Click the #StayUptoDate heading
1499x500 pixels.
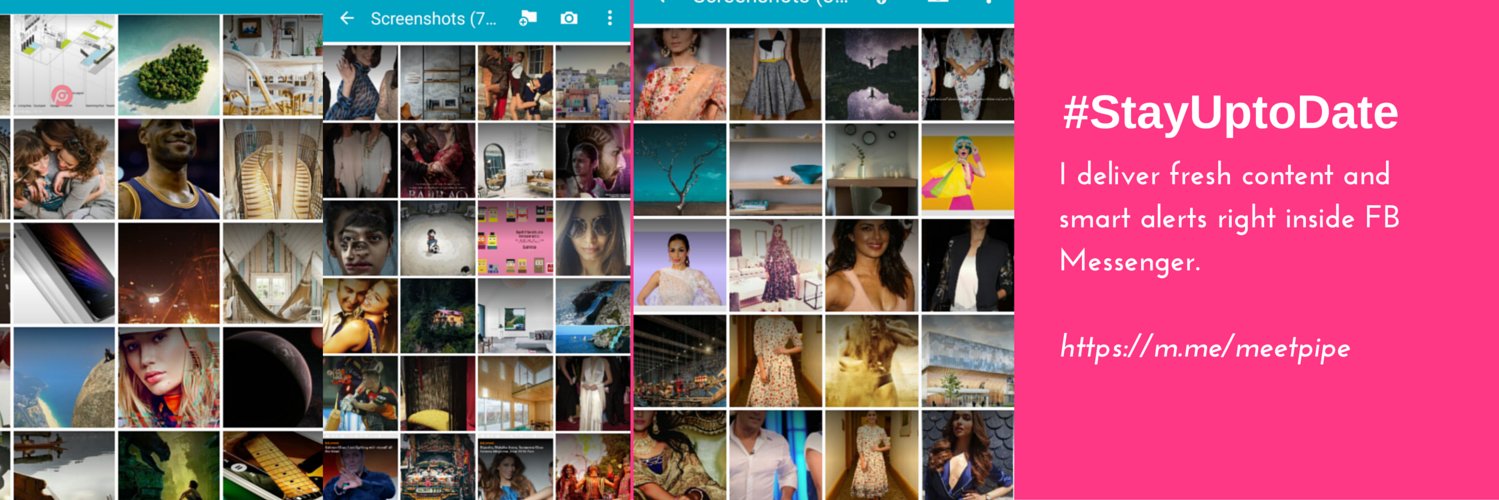pyautogui.click(x=1230, y=114)
